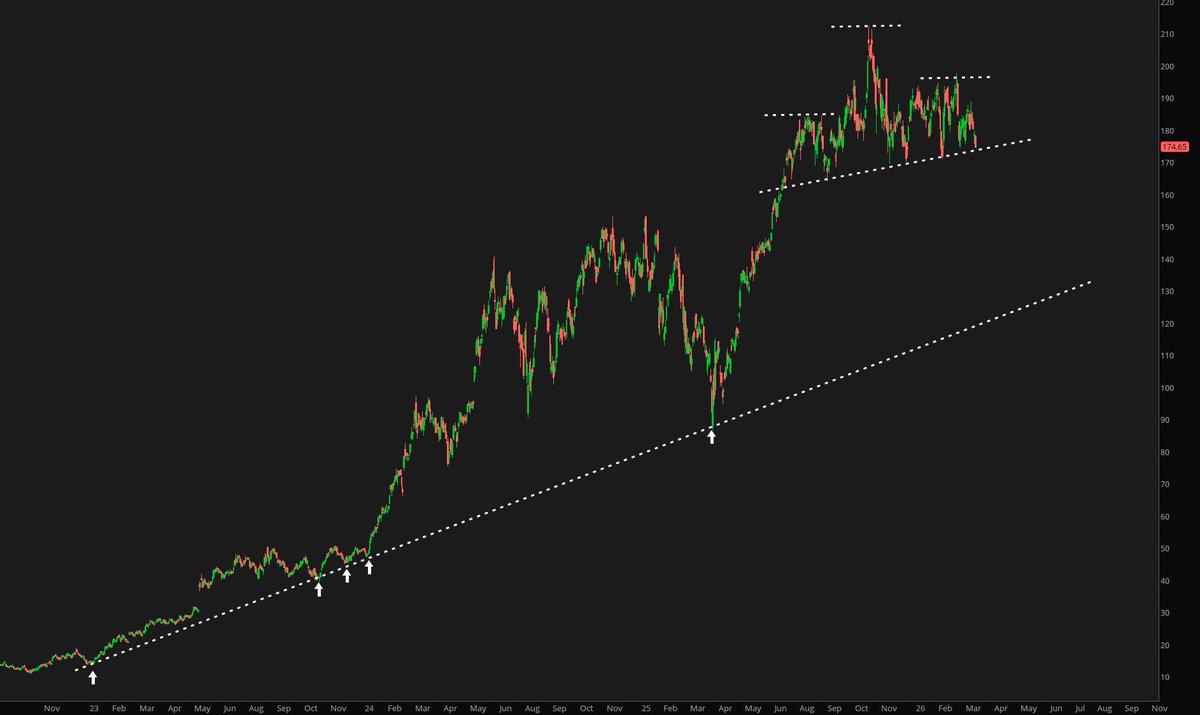Click the 20 price axis label
The width and height of the screenshot is (1200, 715).
point(1164,645)
